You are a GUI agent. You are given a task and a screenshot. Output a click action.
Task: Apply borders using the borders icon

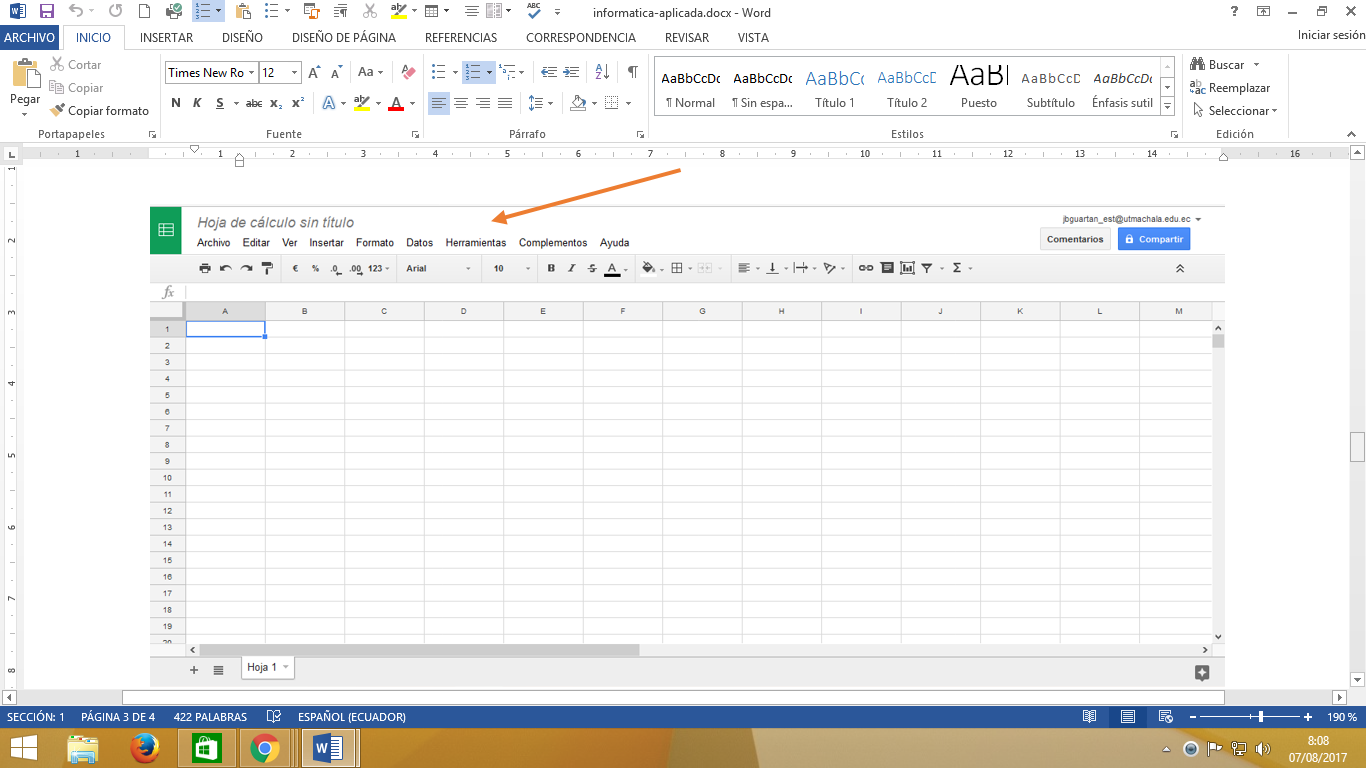[612, 103]
